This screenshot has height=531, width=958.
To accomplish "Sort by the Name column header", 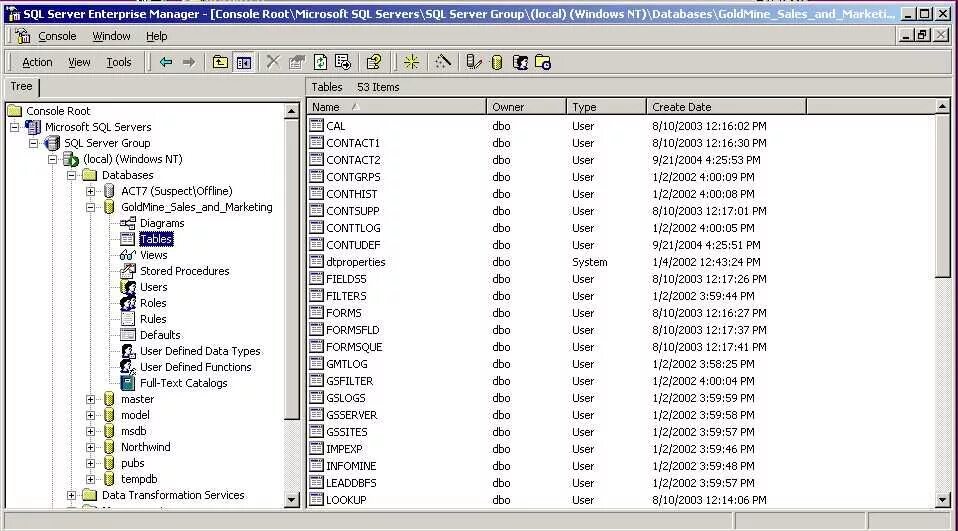I will [x=397, y=107].
